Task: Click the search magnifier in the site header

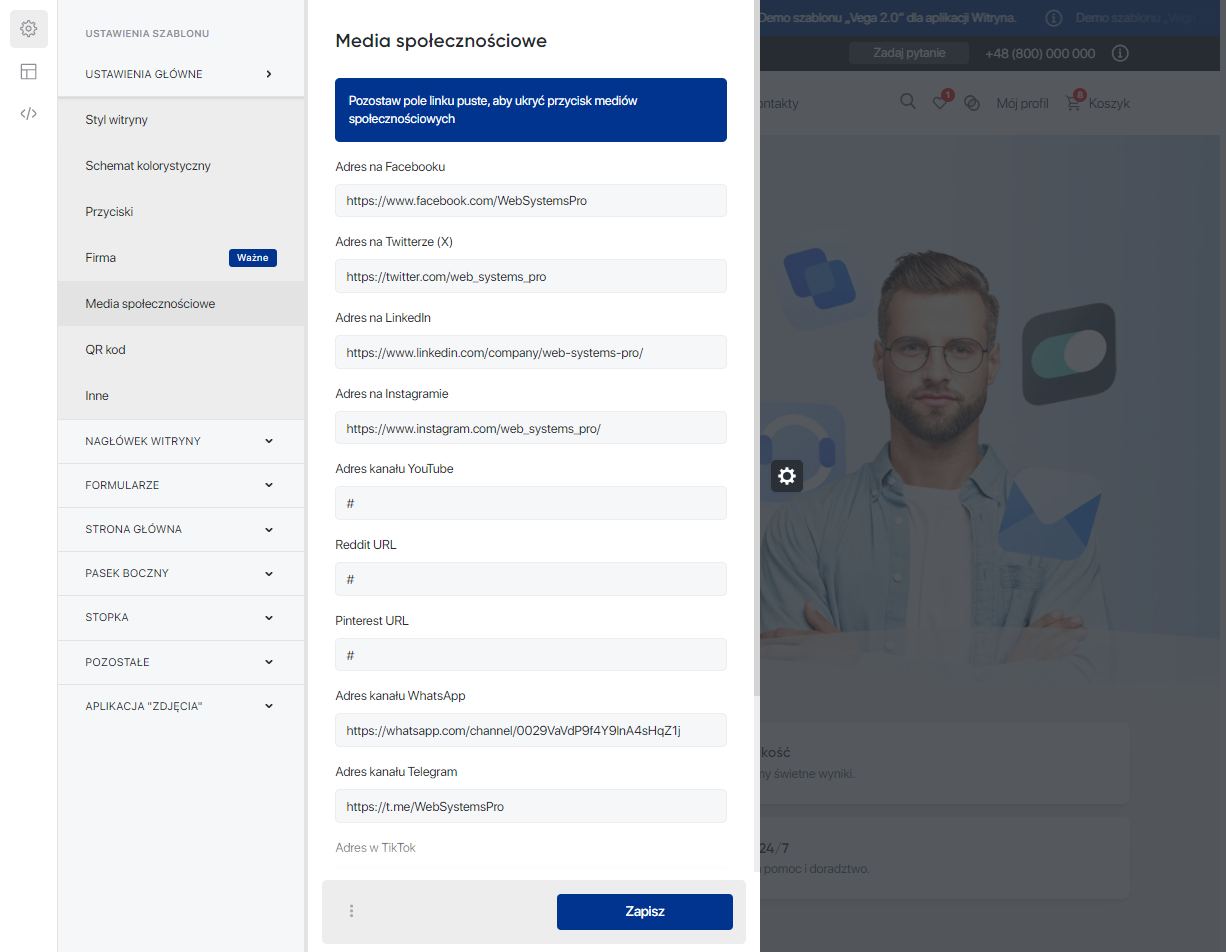Action: (x=907, y=101)
